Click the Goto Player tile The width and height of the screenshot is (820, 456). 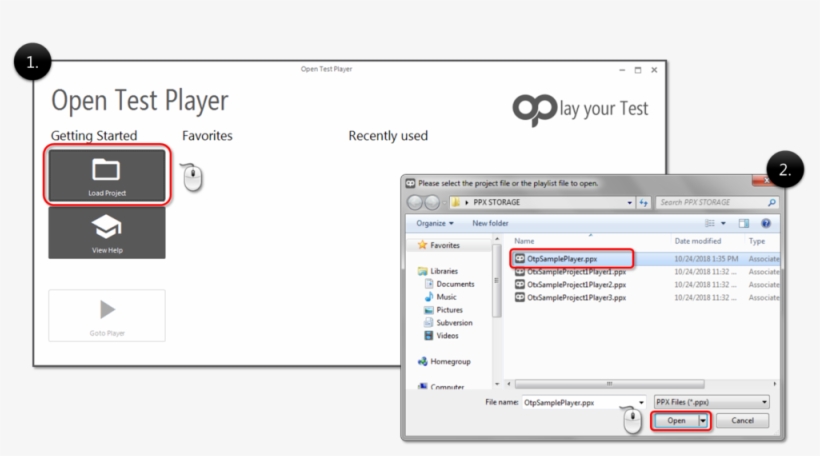point(107,316)
